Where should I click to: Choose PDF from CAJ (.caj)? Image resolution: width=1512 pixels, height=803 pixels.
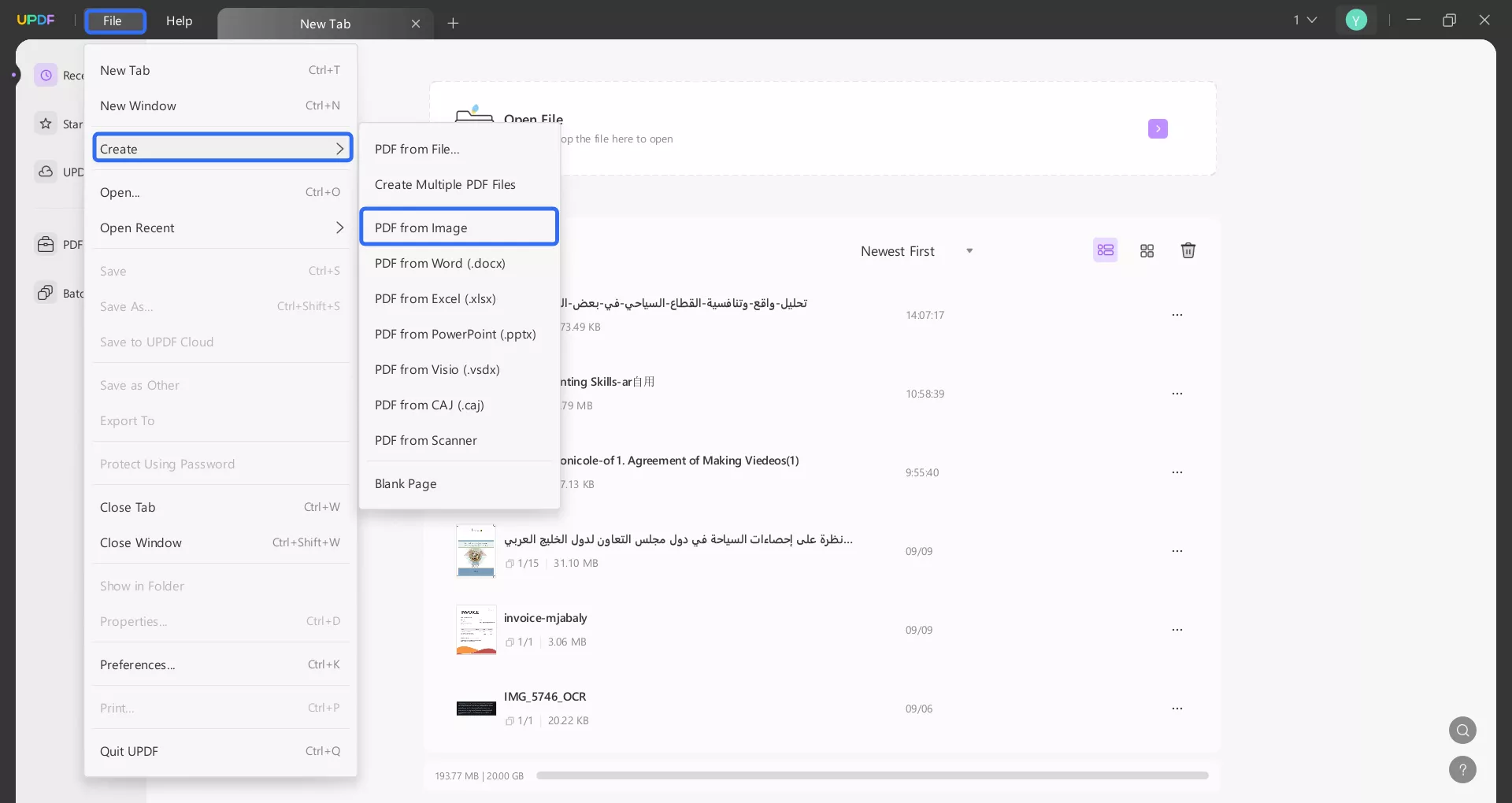click(459, 405)
